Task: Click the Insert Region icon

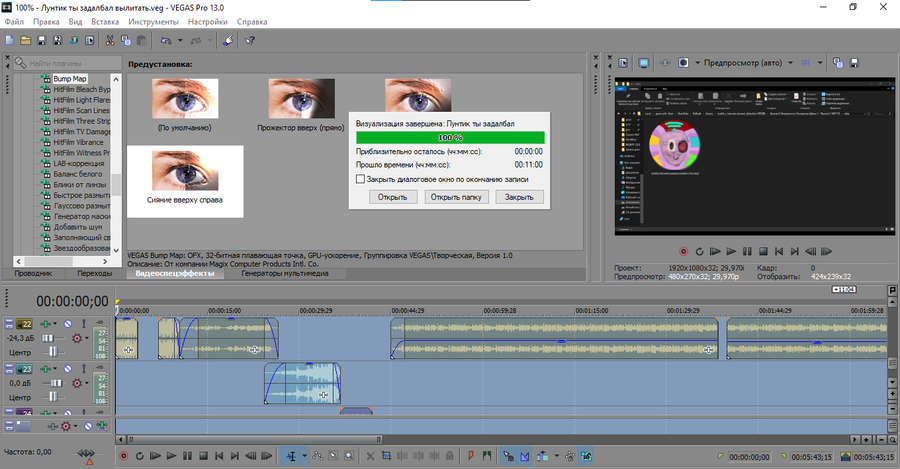Action: pos(487,456)
